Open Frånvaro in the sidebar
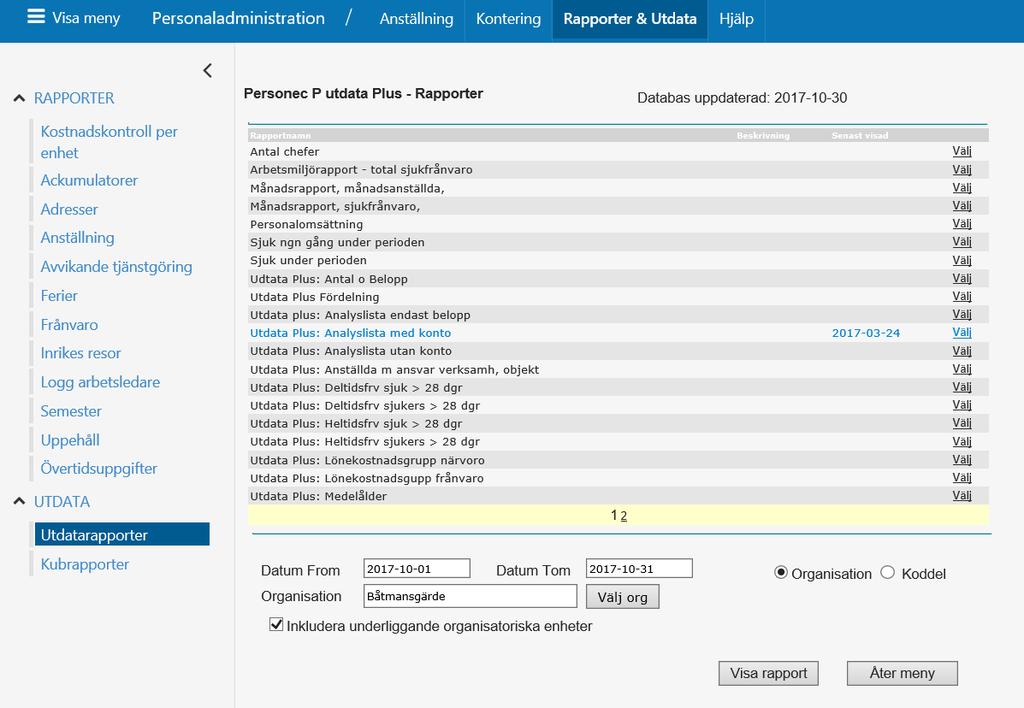 point(69,325)
